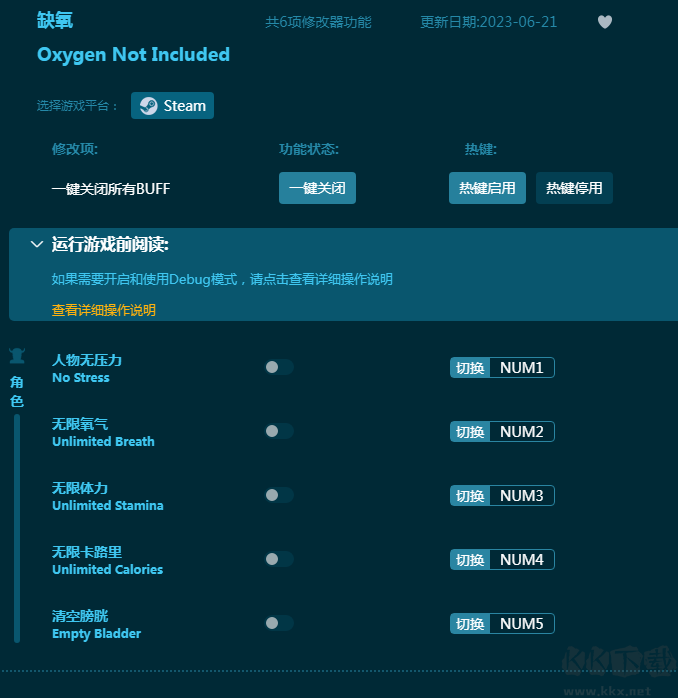Enable the Empty Bladder switch
The image size is (678, 698).
pyautogui.click(x=279, y=623)
